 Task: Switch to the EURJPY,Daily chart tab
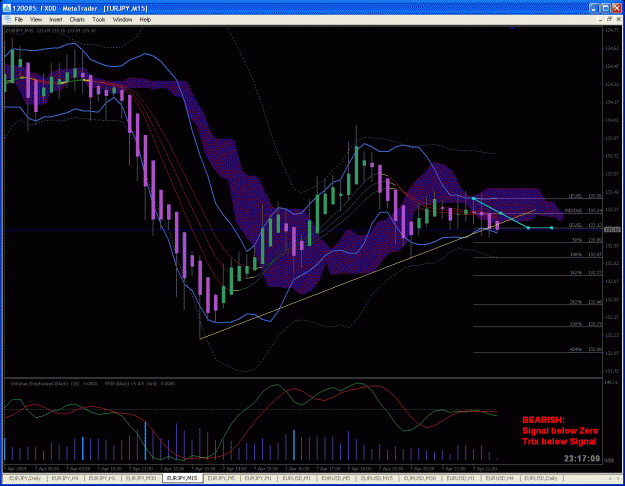pyautogui.click(x=25, y=478)
